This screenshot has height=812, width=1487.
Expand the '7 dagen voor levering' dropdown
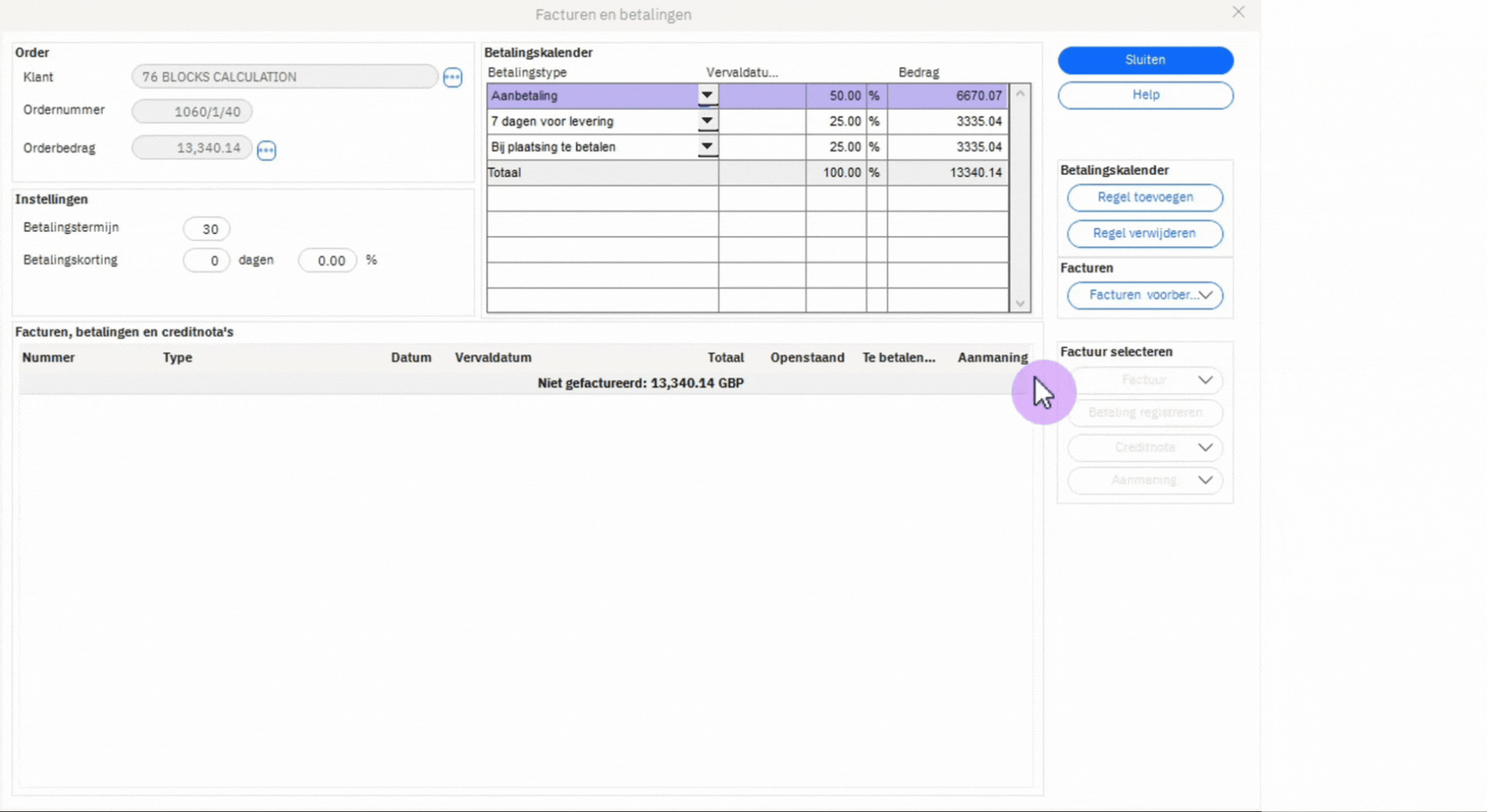point(707,121)
